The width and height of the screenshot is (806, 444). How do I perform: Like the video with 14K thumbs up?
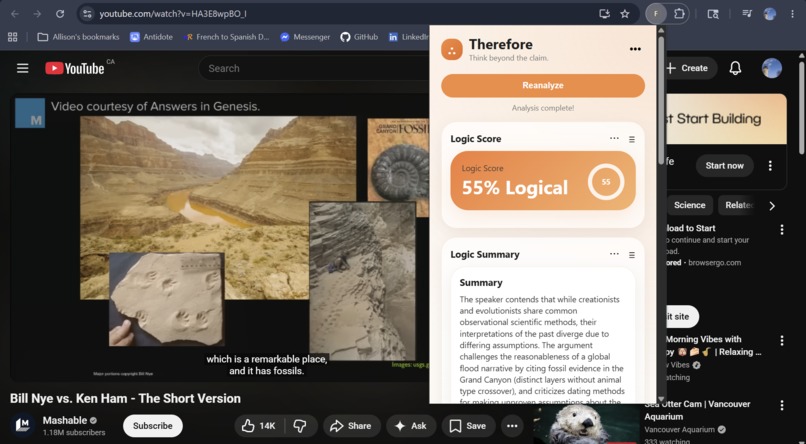click(x=259, y=426)
